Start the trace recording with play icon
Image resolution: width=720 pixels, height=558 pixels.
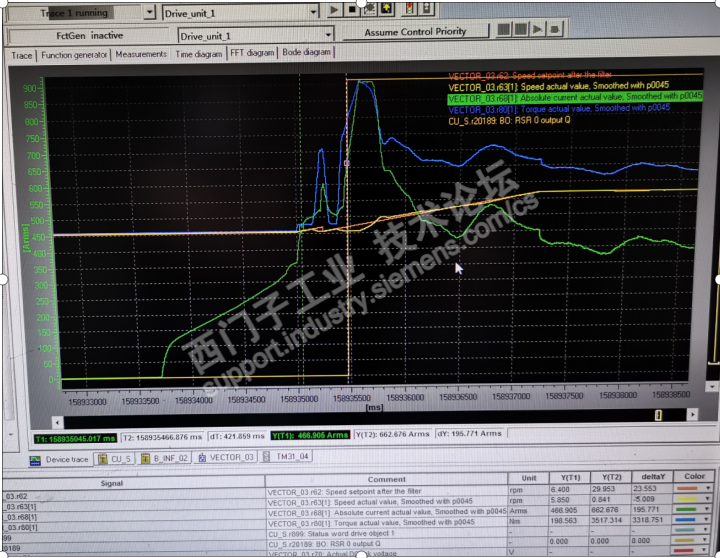pyautogui.click(x=334, y=10)
